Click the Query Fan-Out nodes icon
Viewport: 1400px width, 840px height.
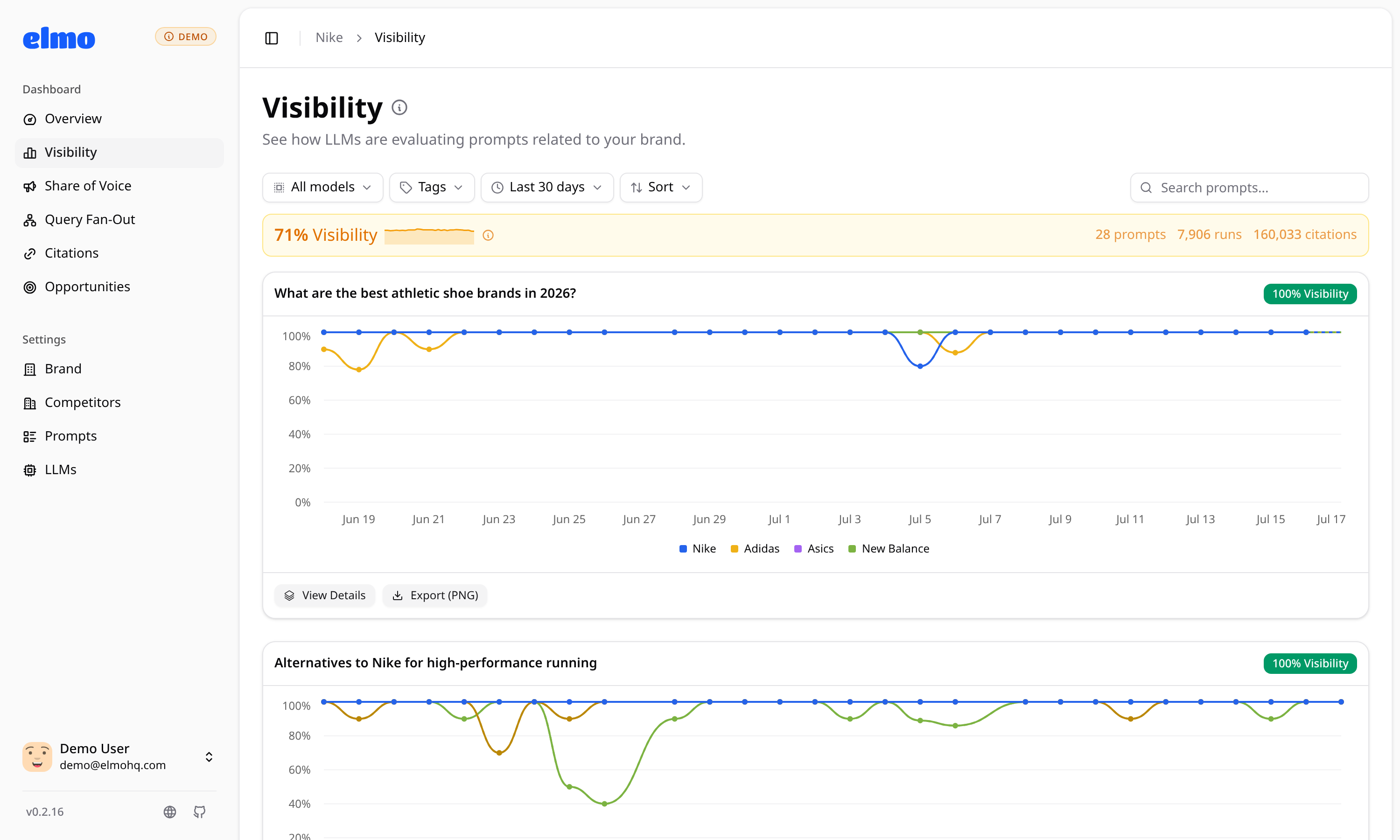30,220
